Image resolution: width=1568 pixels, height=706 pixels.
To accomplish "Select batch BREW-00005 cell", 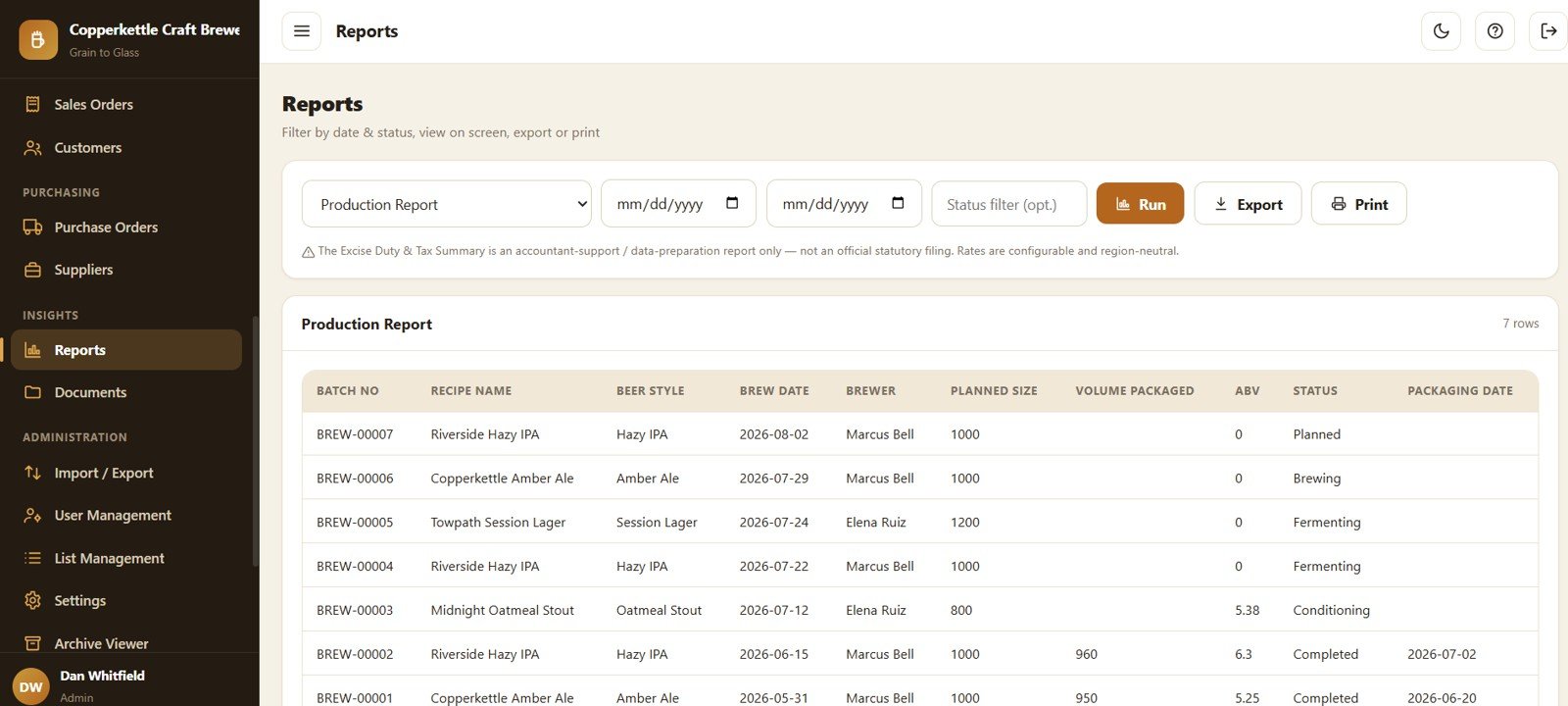I will tap(355, 523).
